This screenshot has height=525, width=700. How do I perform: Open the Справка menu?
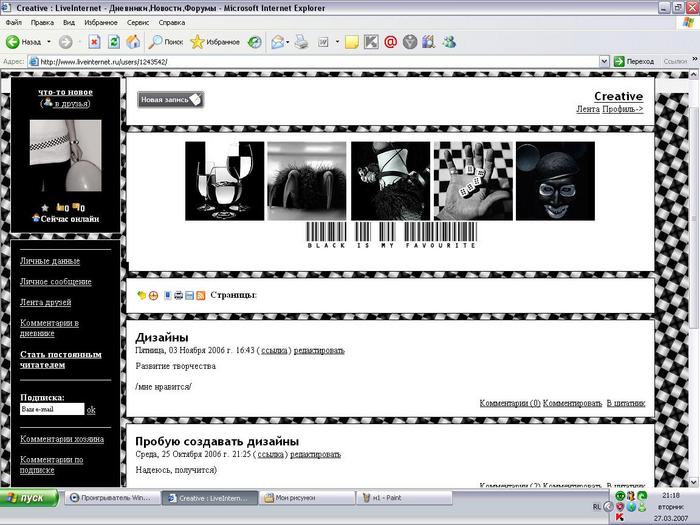[171, 22]
